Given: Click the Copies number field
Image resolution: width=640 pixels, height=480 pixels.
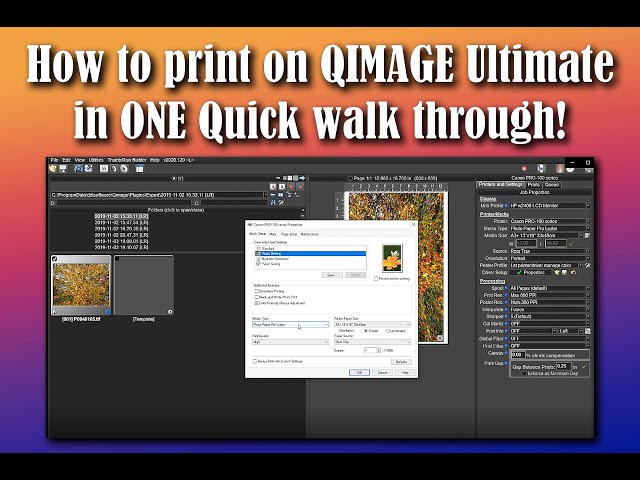Looking at the screenshot, I should [370, 351].
